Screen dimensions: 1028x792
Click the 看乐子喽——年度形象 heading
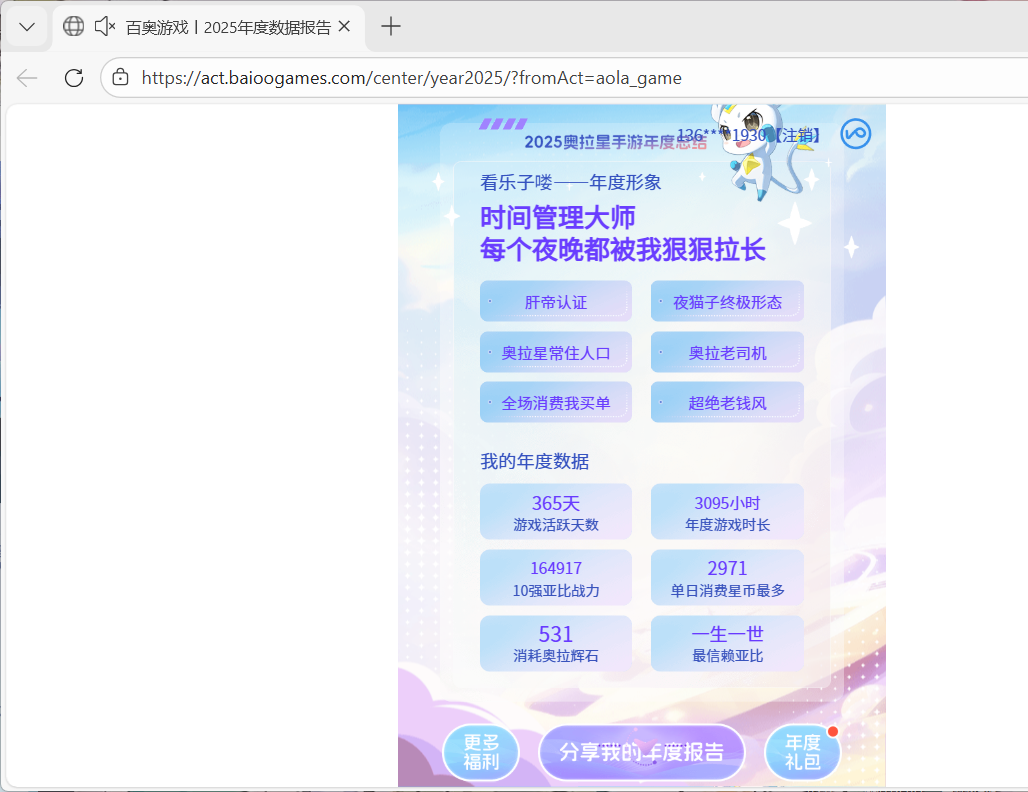[x=570, y=182]
